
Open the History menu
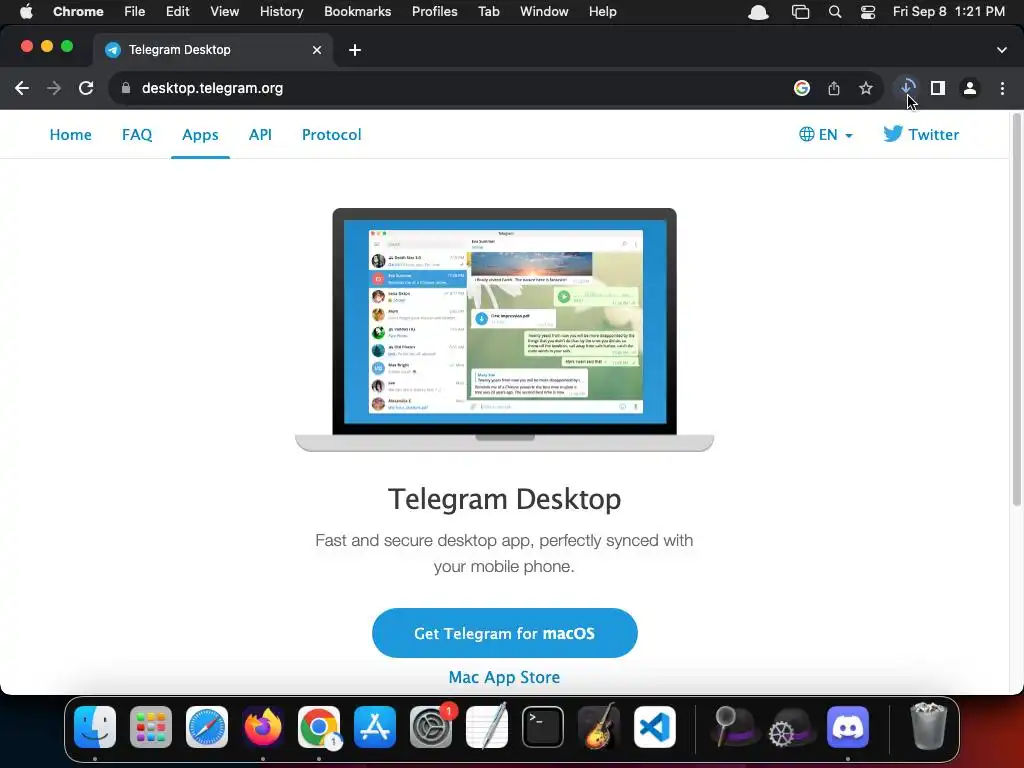281,12
